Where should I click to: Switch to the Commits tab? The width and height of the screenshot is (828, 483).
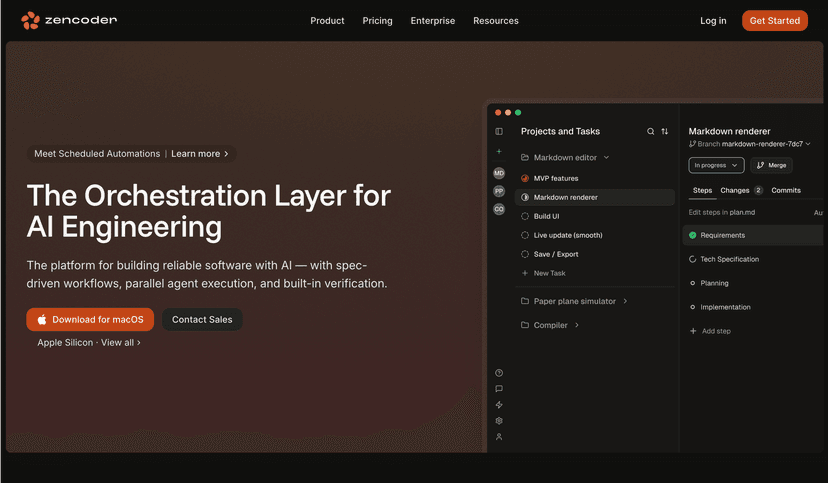786,190
